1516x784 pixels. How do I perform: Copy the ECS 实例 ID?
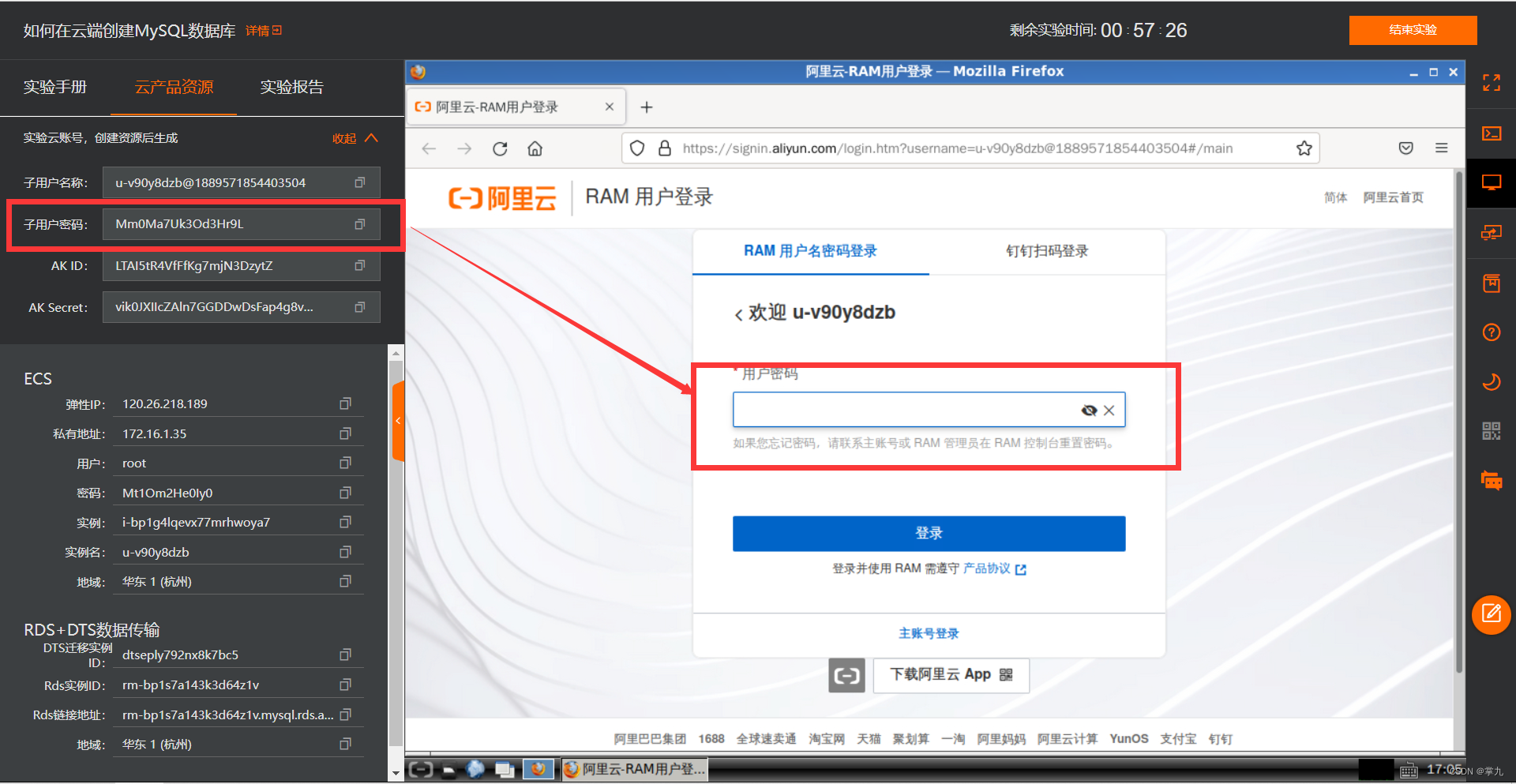point(345,522)
